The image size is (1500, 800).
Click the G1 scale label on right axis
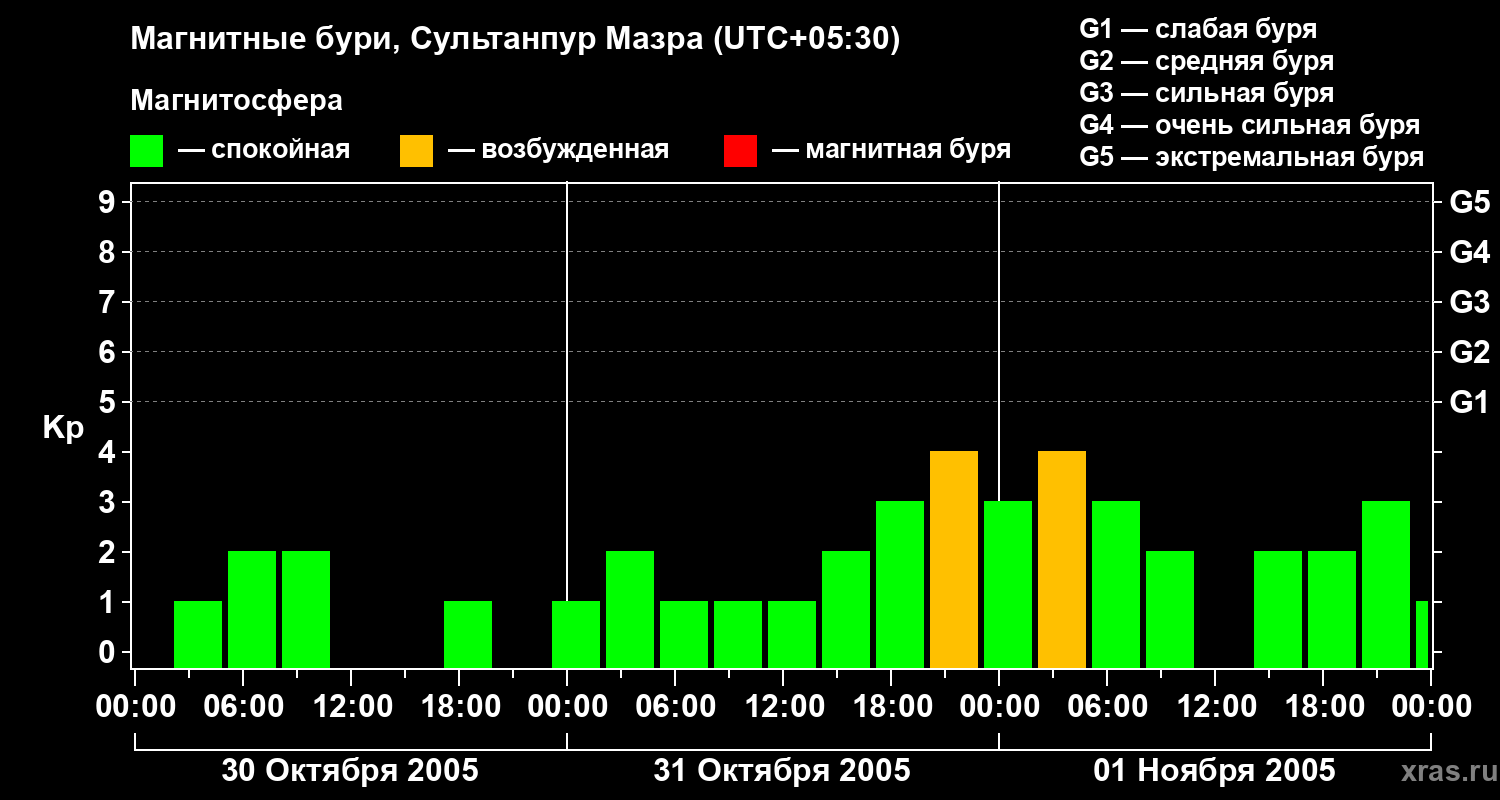tap(1469, 402)
